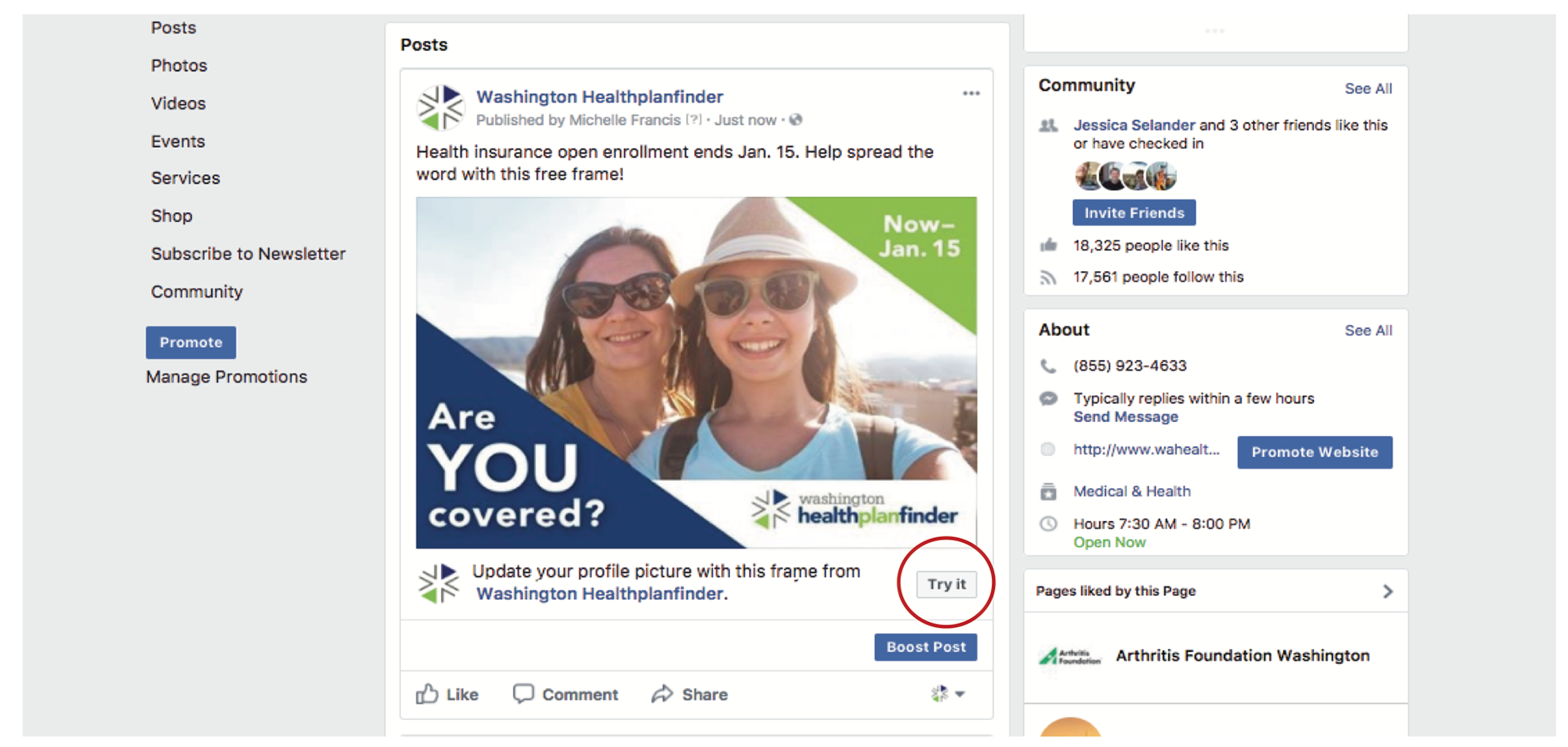
Task: Open the wahealt website link
Action: (x=1146, y=450)
